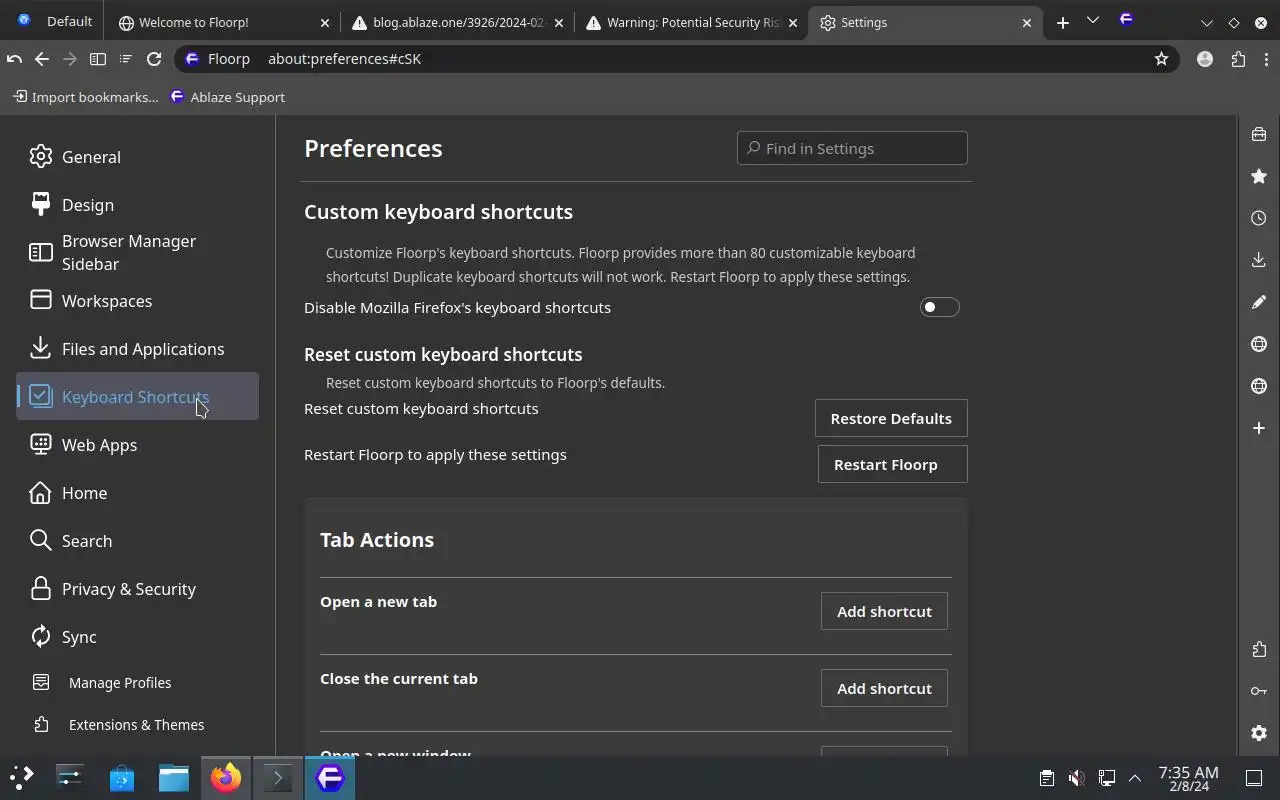The width and height of the screenshot is (1280, 800).
Task: Open the extensions puzzle icon in toolbar
Action: [1238, 59]
